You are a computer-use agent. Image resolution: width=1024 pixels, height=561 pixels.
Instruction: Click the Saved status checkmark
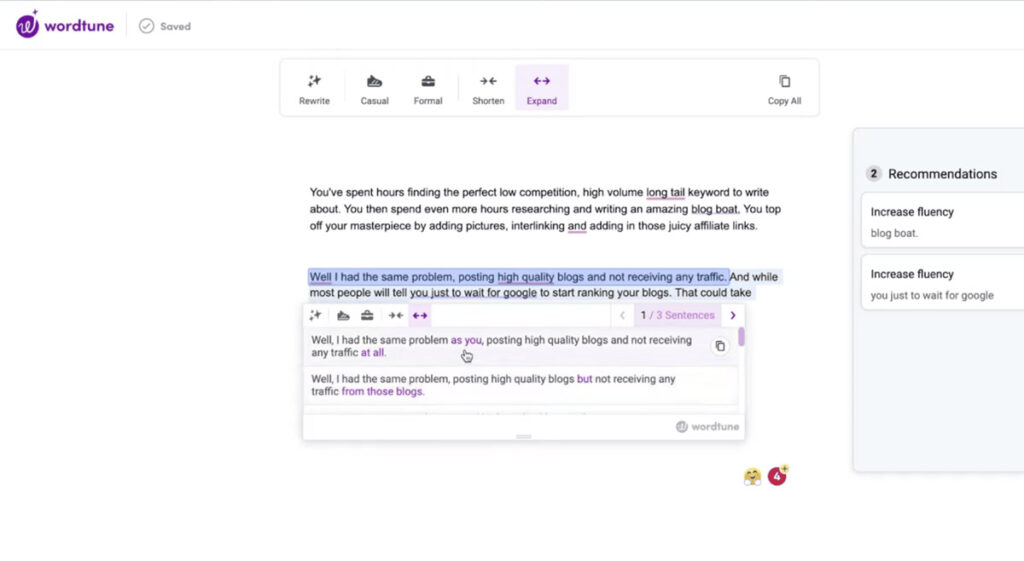146,26
